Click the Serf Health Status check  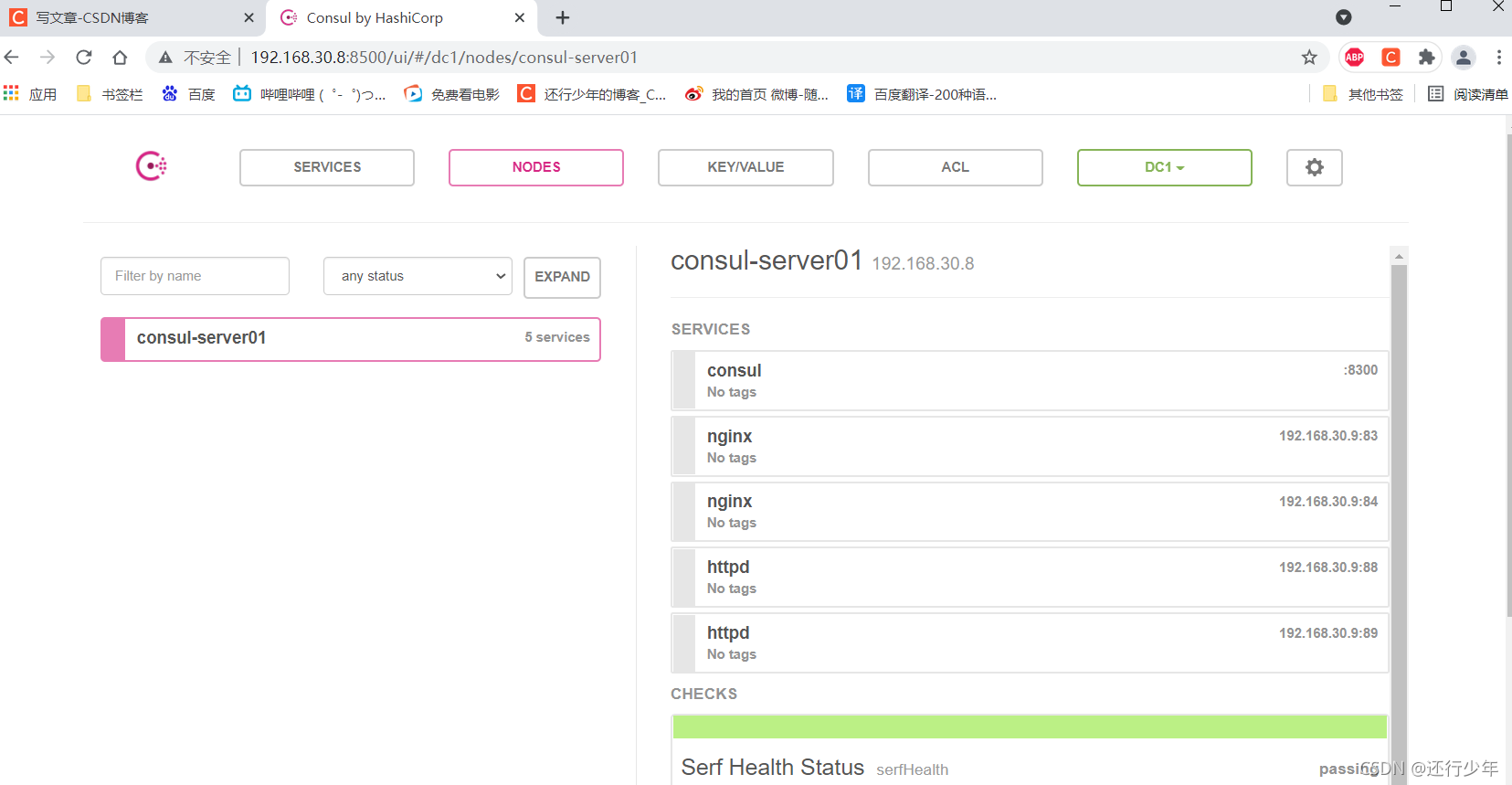pyautogui.click(x=1030, y=750)
